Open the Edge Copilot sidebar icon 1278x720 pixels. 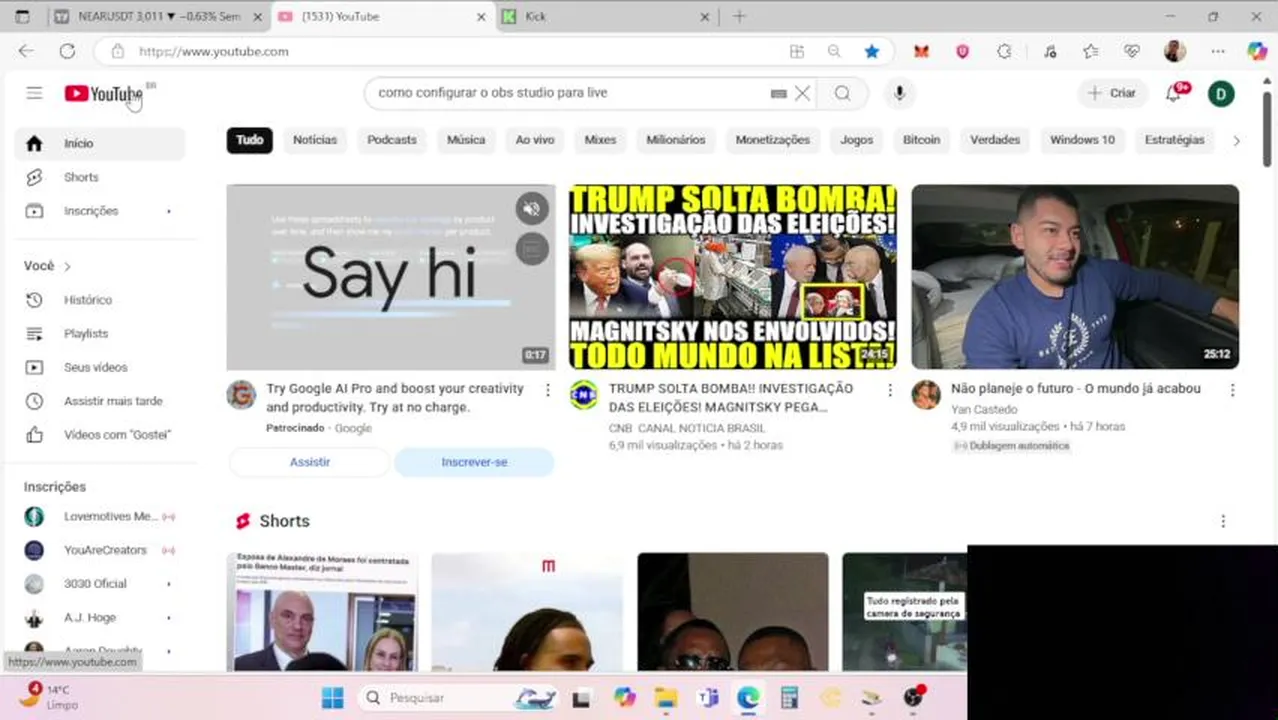tap(1256, 51)
